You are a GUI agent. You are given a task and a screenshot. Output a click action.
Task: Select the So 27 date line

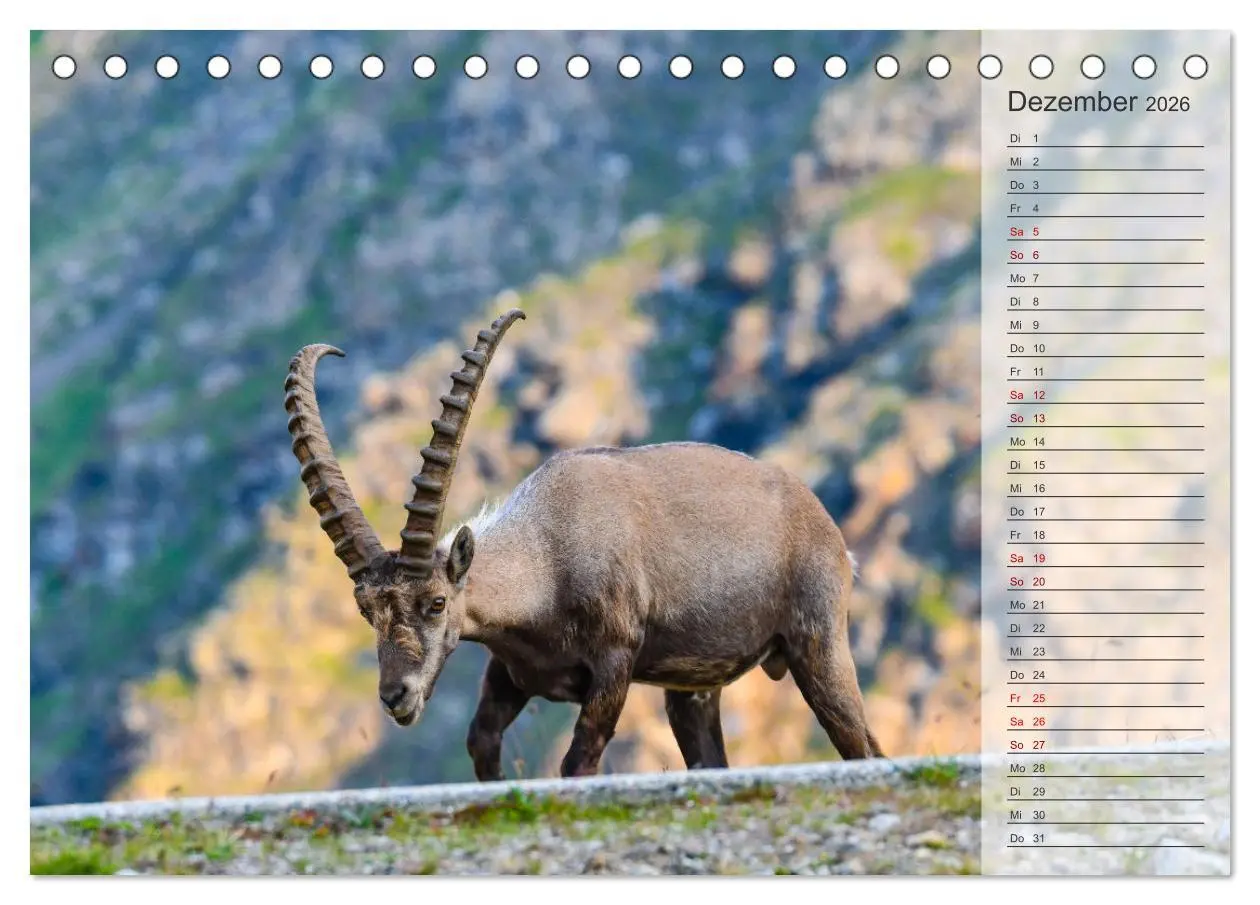tap(1105, 745)
